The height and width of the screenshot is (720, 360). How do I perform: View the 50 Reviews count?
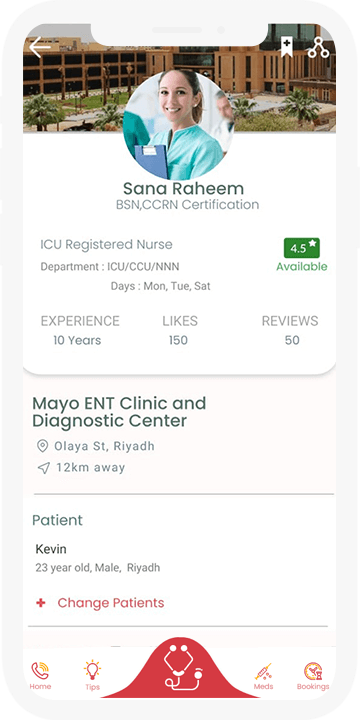[x=292, y=340]
